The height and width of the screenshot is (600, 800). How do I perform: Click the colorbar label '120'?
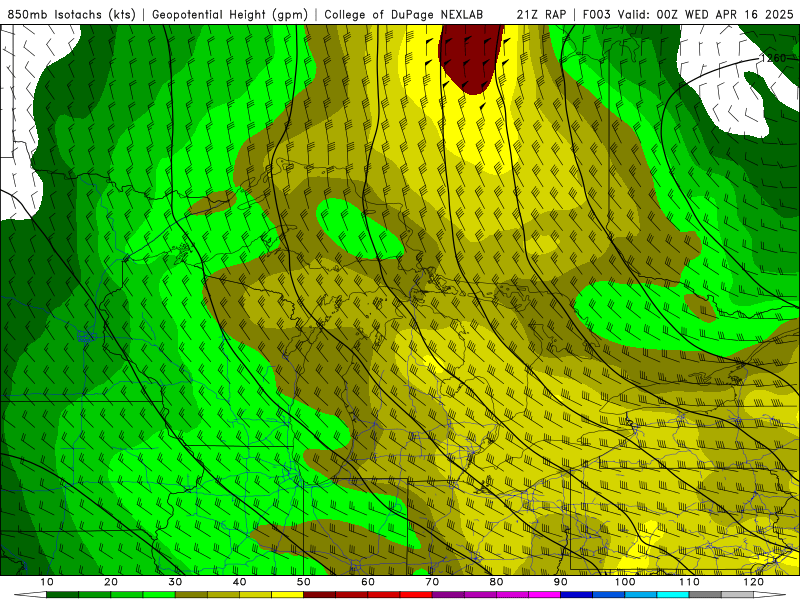coord(754,582)
